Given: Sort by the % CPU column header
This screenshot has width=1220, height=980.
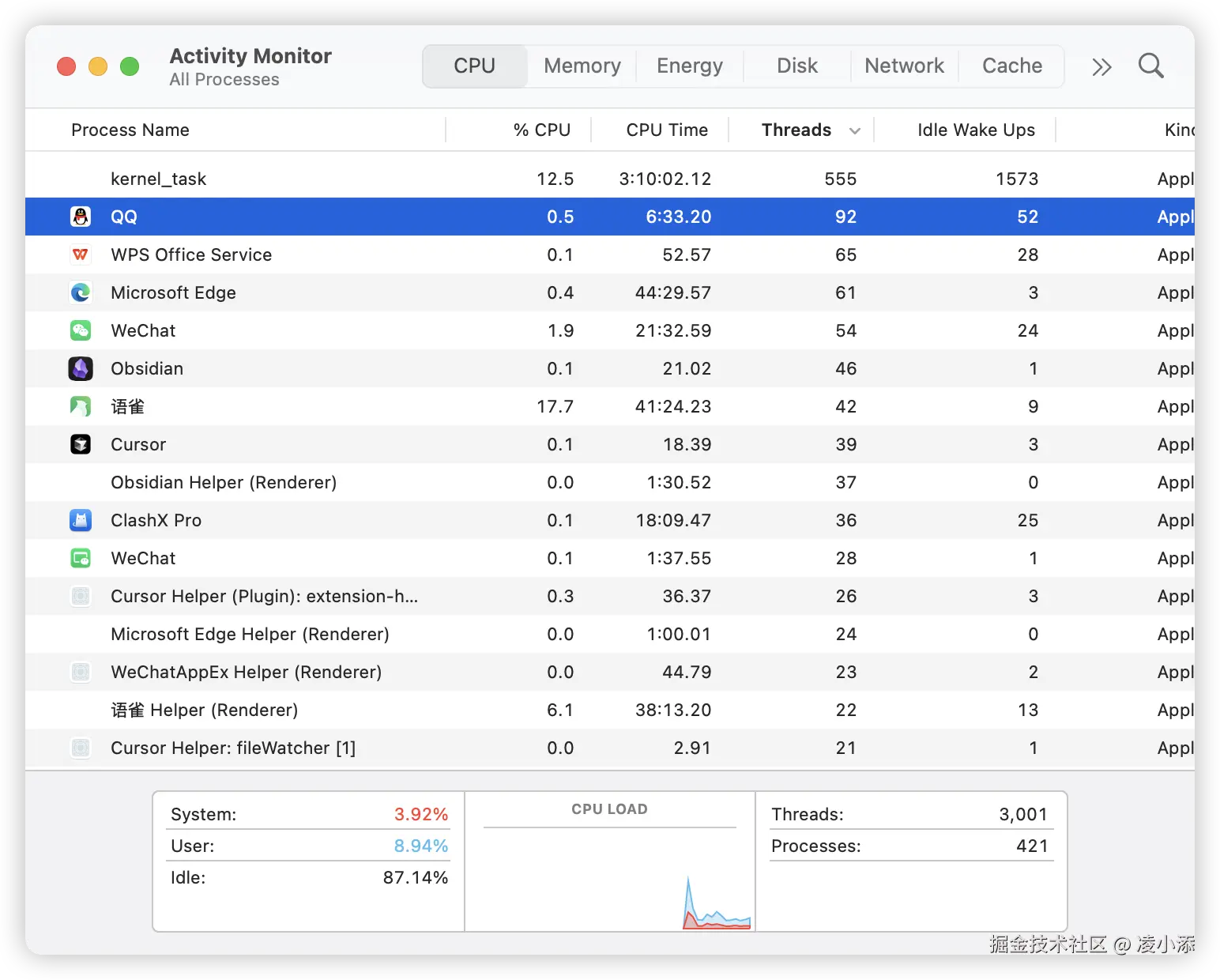Looking at the screenshot, I should coord(542,130).
